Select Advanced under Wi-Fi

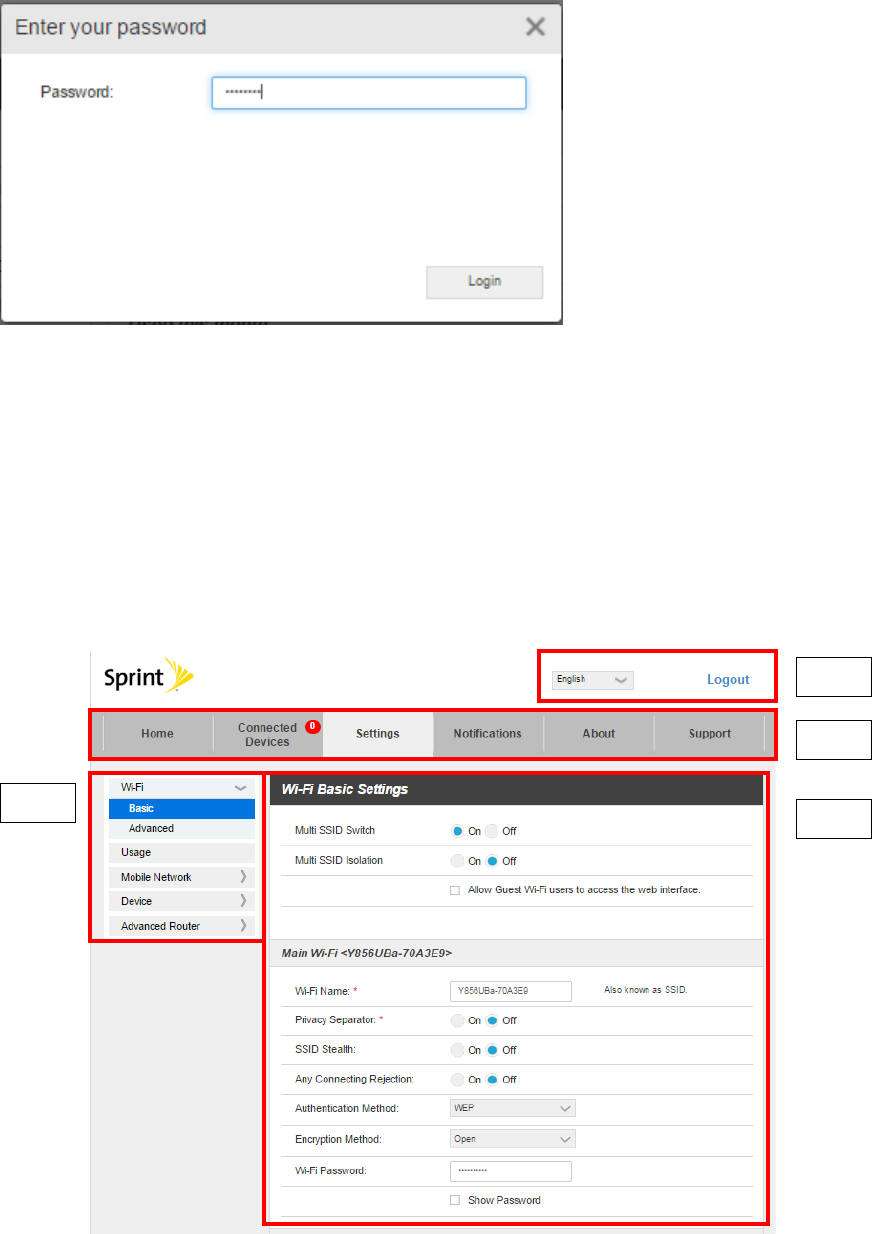point(182,828)
